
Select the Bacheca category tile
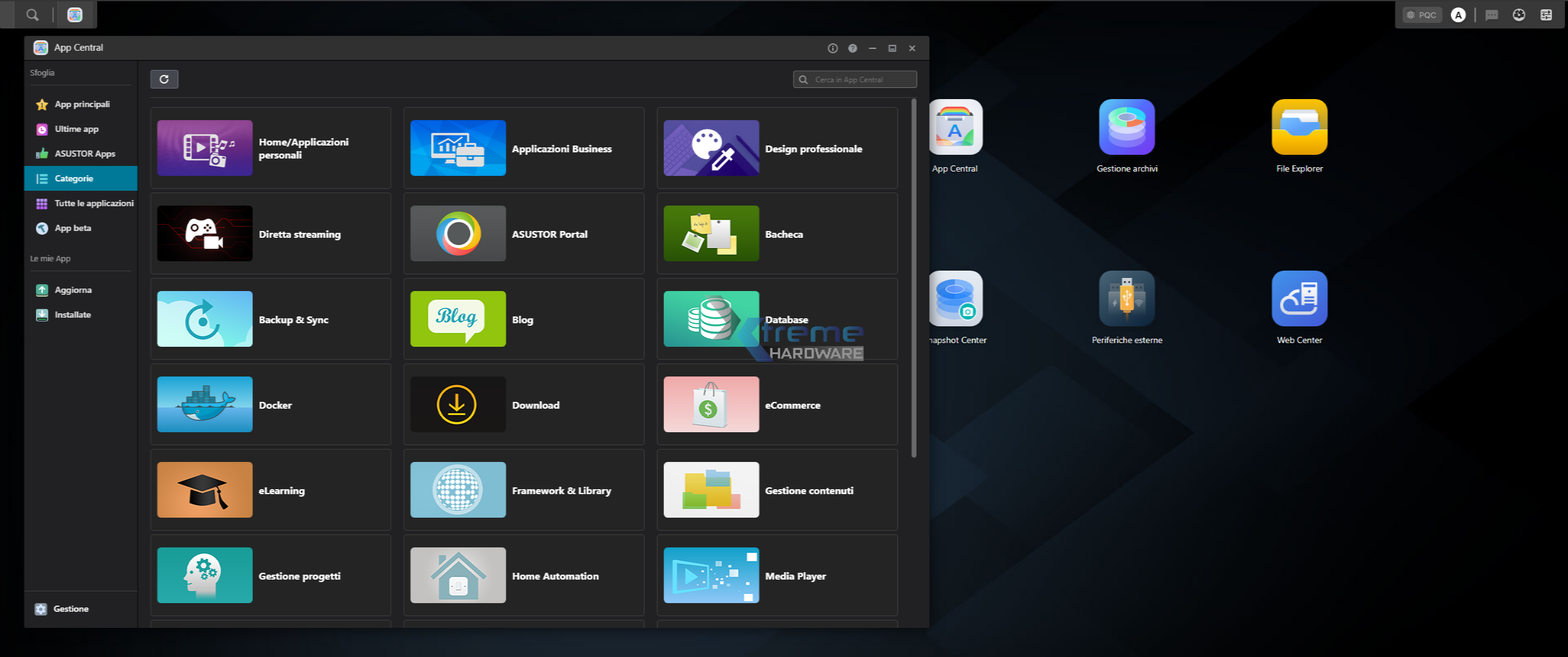777,233
